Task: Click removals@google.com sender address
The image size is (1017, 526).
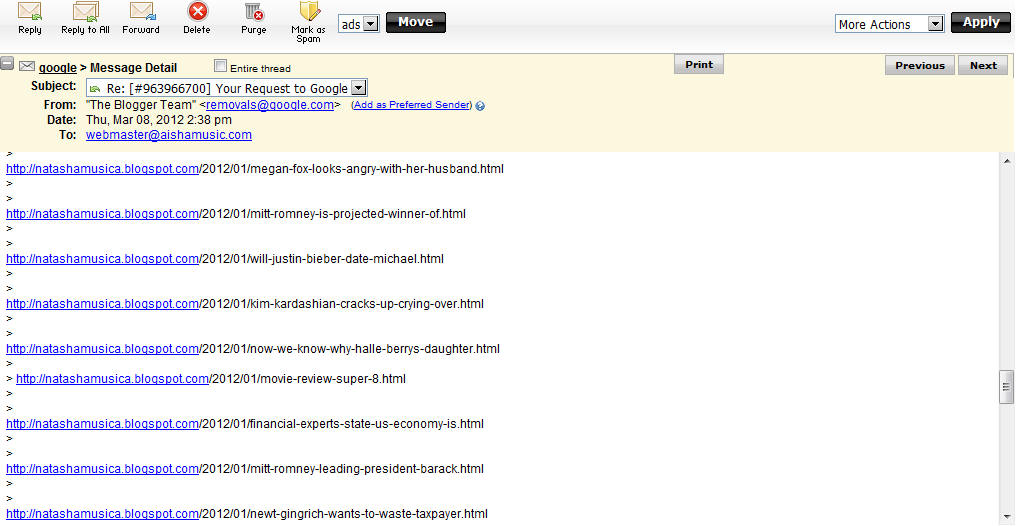Action: tap(270, 105)
